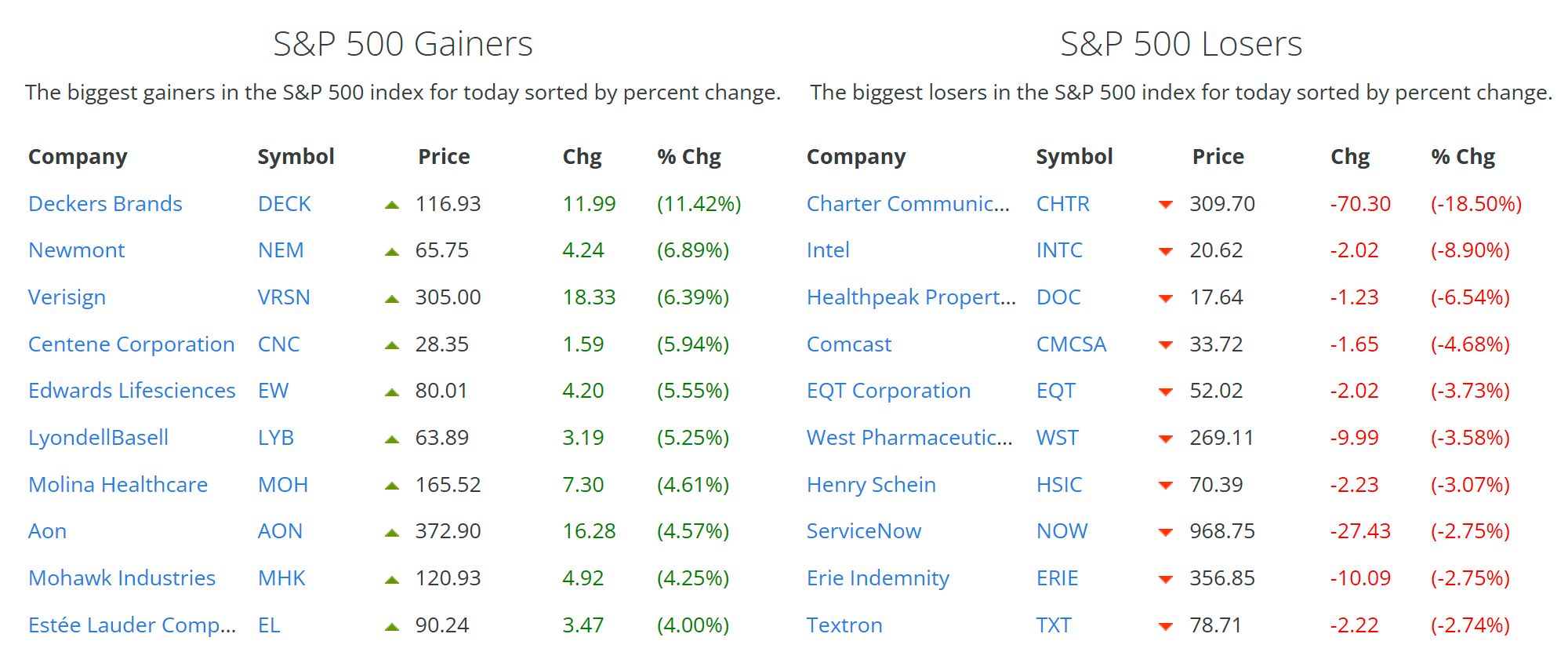Open the Intel company page
1568x652 pixels.
click(x=827, y=250)
